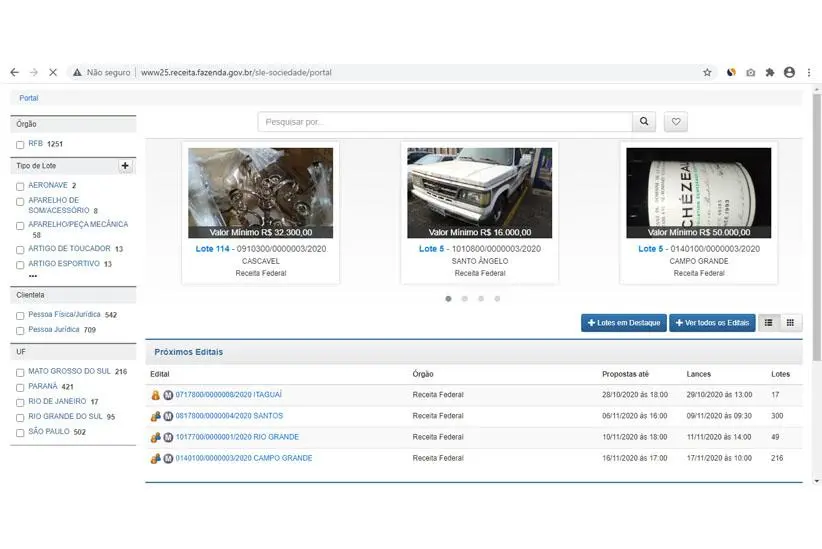Stop page loading with X button
This screenshot has height=549, width=822.
tap(53, 73)
